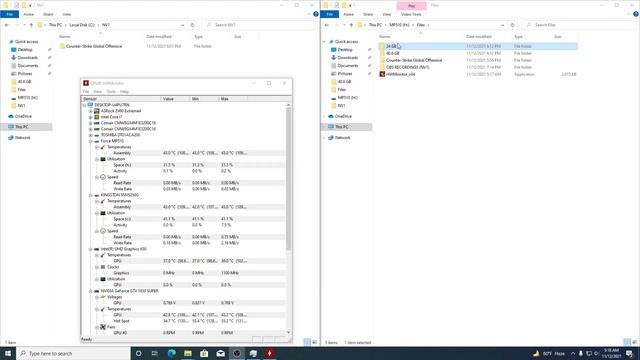The image size is (640, 360).
Task: Click HWMonitor scrollbar down arrow
Action: coord(289,333)
